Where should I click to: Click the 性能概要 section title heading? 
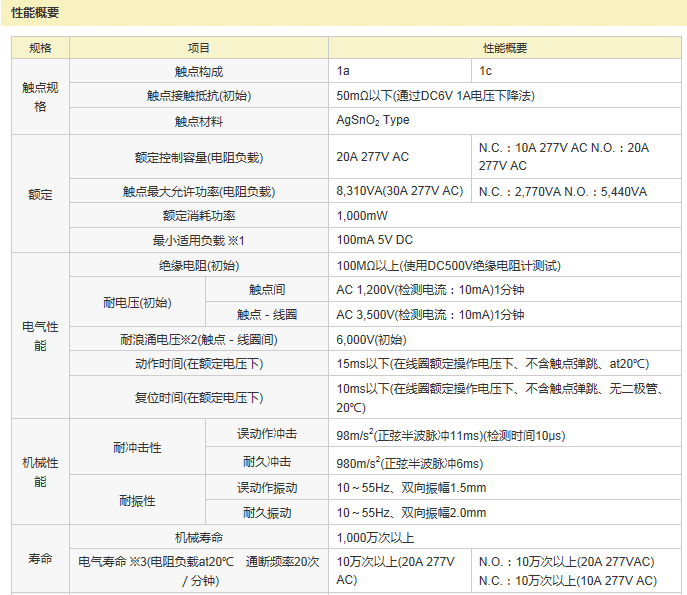[35, 13]
